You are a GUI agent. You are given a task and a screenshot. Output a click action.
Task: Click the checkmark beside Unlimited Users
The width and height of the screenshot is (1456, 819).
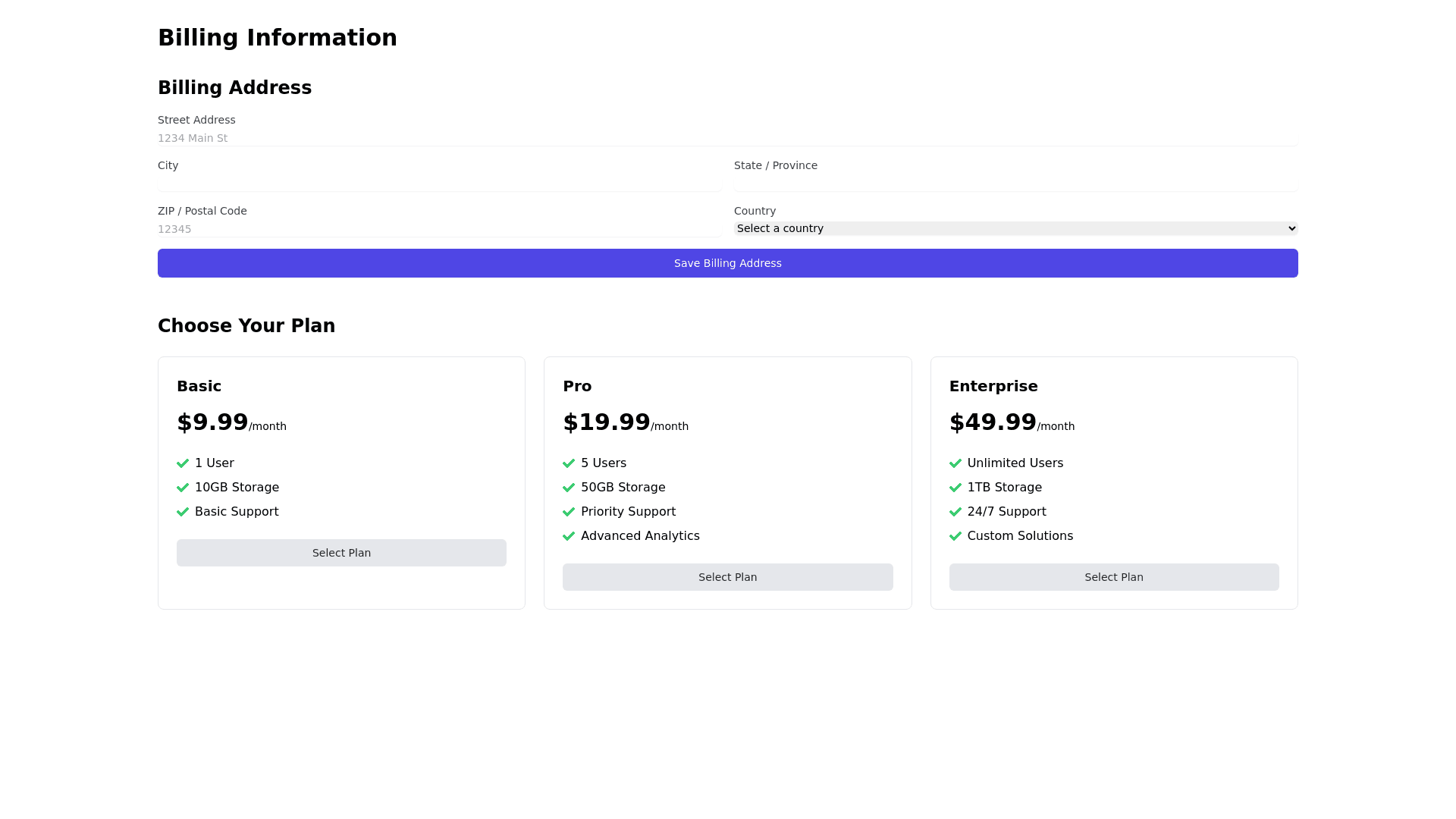955,463
